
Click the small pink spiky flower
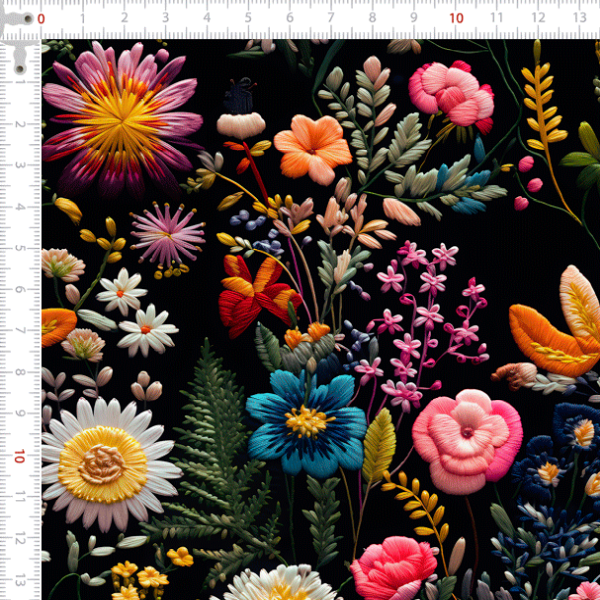pos(166,236)
